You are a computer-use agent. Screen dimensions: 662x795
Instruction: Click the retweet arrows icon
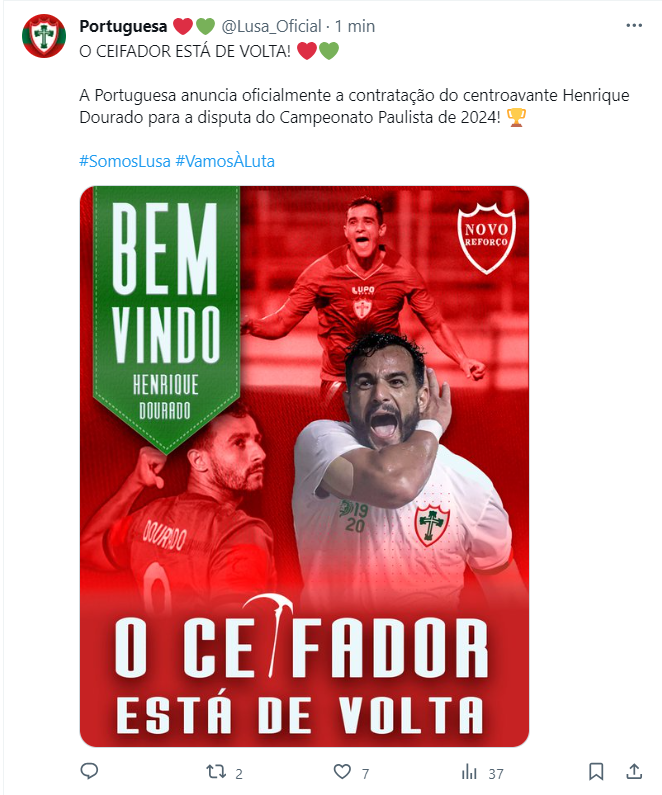[216, 772]
